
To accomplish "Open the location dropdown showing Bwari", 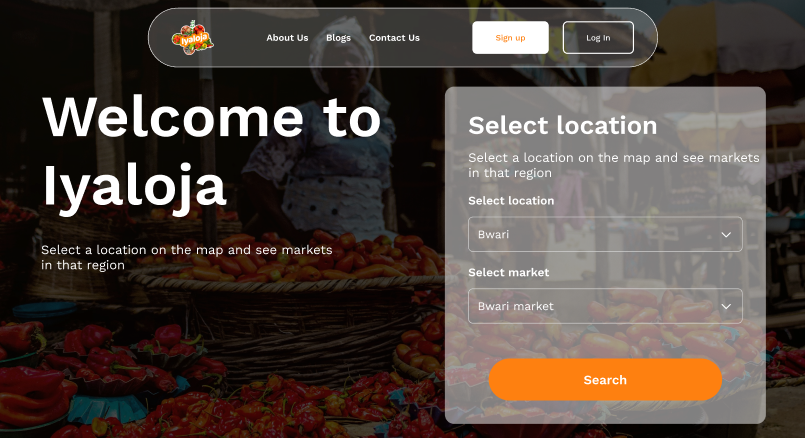I will point(605,234).
